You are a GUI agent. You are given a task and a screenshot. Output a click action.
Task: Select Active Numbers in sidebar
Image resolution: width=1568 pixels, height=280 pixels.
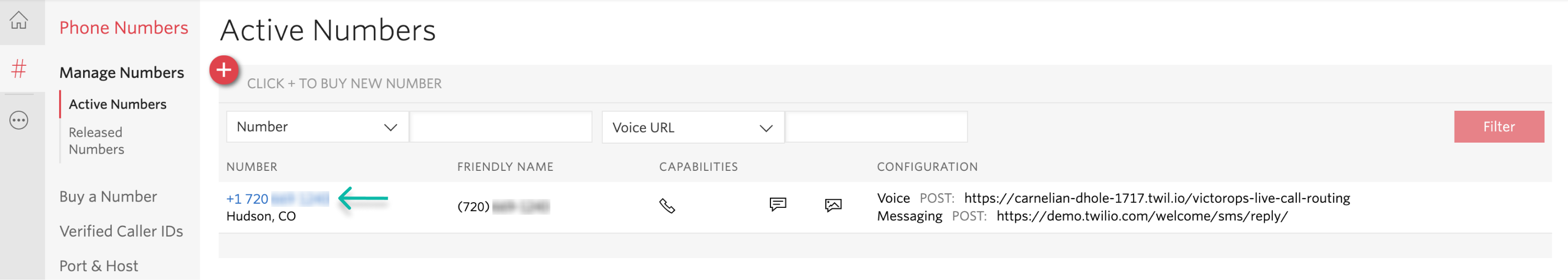[118, 104]
